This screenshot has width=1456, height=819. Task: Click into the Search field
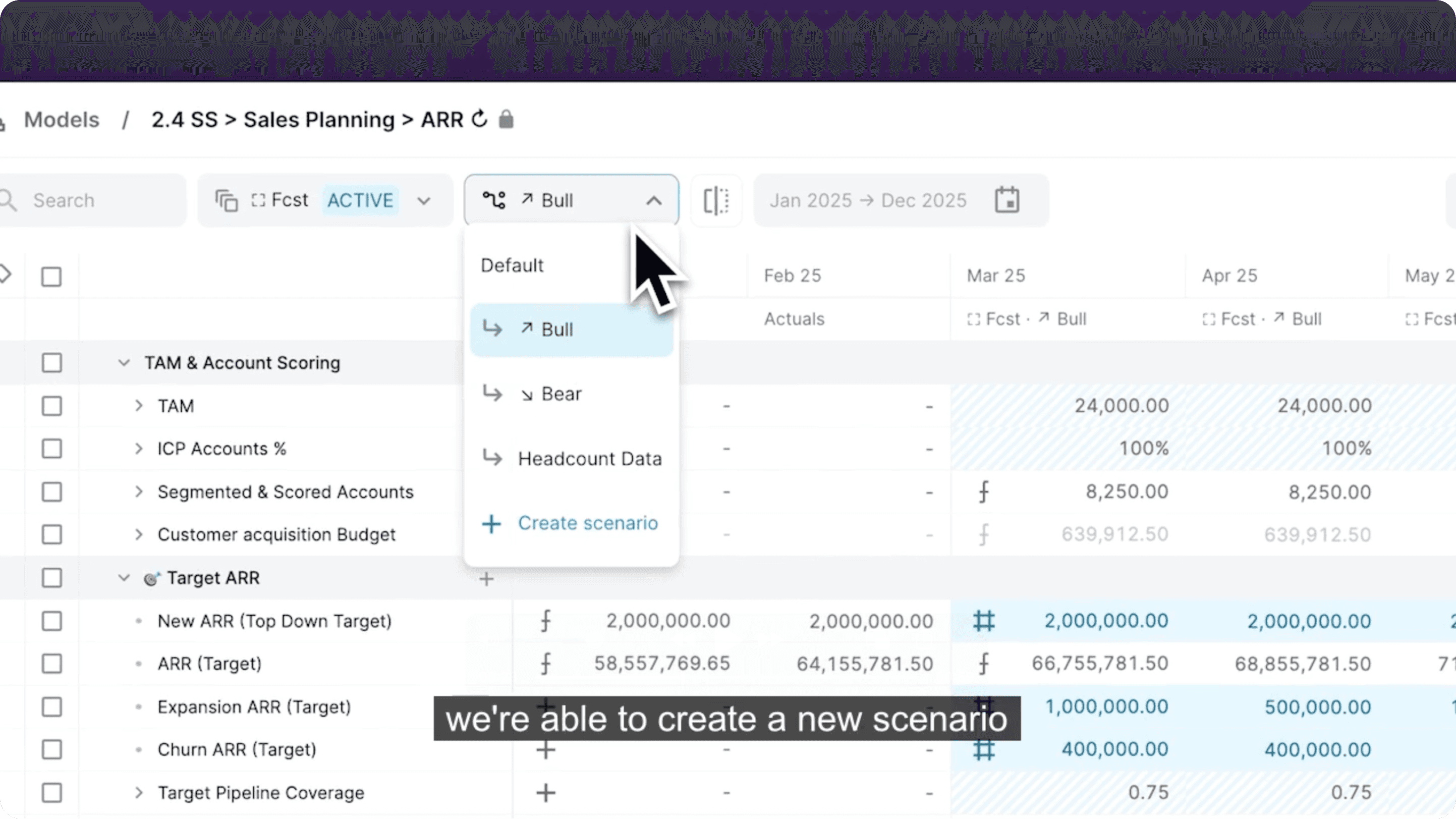(92, 201)
